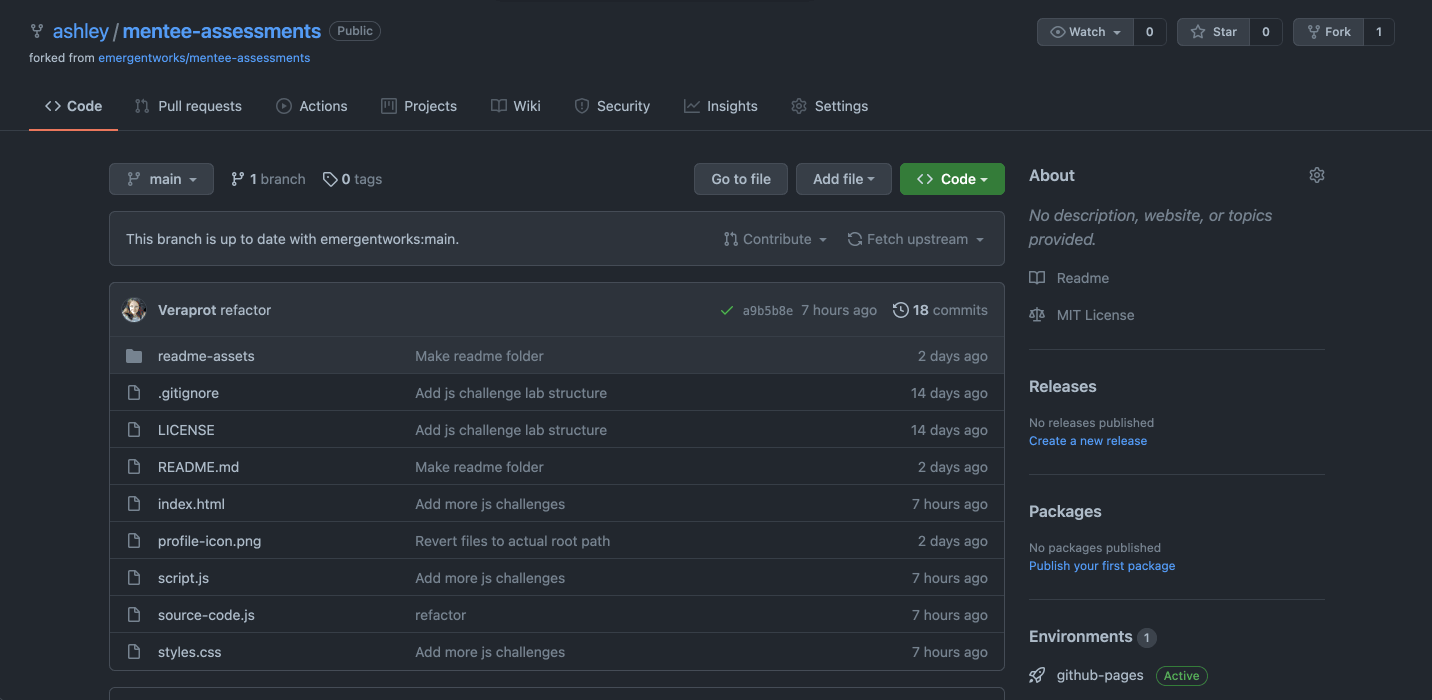Screen dimensions: 1432x700
Task: Click the tag icon next to 0 tags
Action: 330,179
